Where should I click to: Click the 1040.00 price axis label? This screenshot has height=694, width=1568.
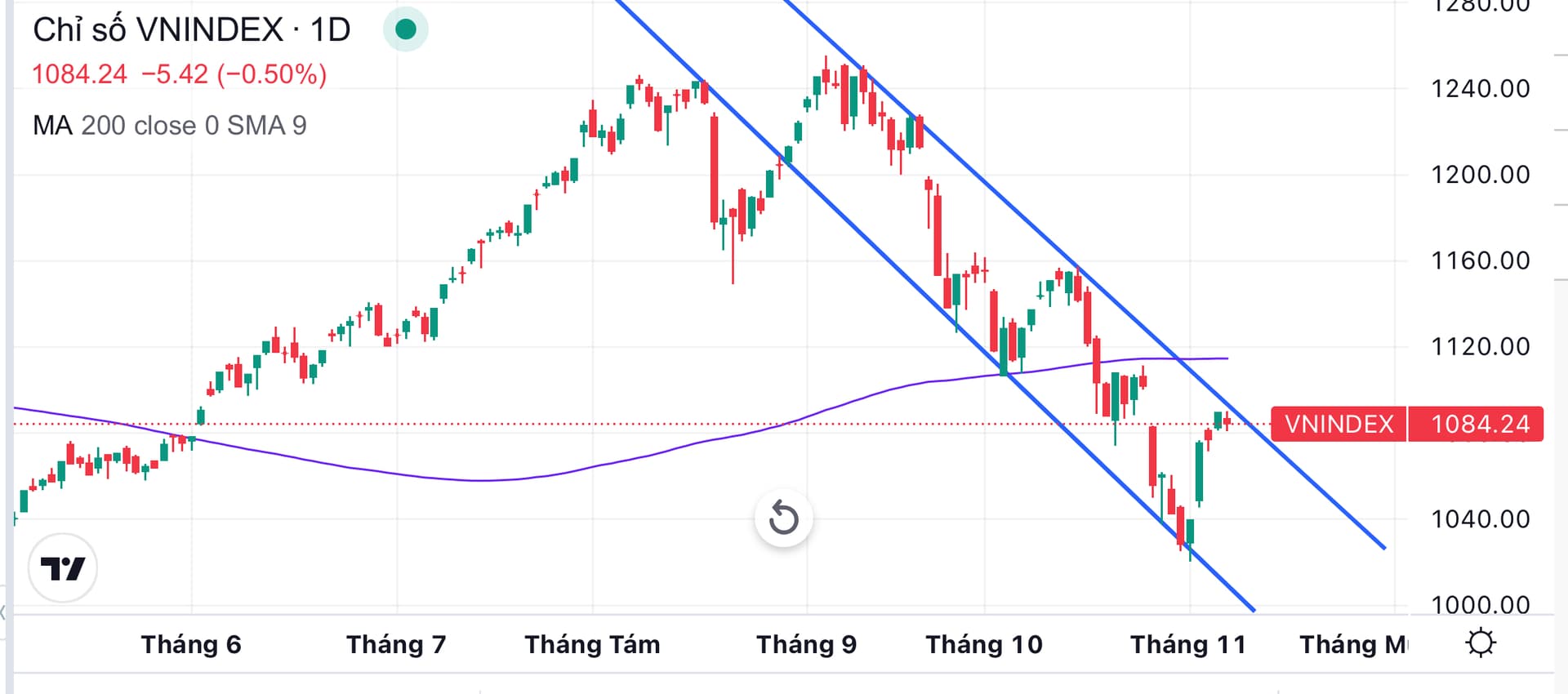click(1480, 519)
